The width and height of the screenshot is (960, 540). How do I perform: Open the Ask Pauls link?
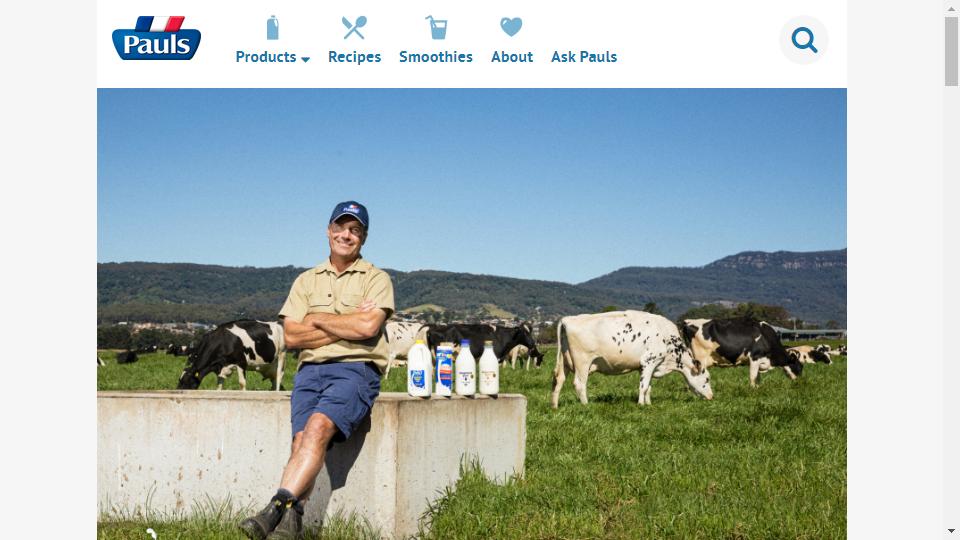[x=584, y=57]
